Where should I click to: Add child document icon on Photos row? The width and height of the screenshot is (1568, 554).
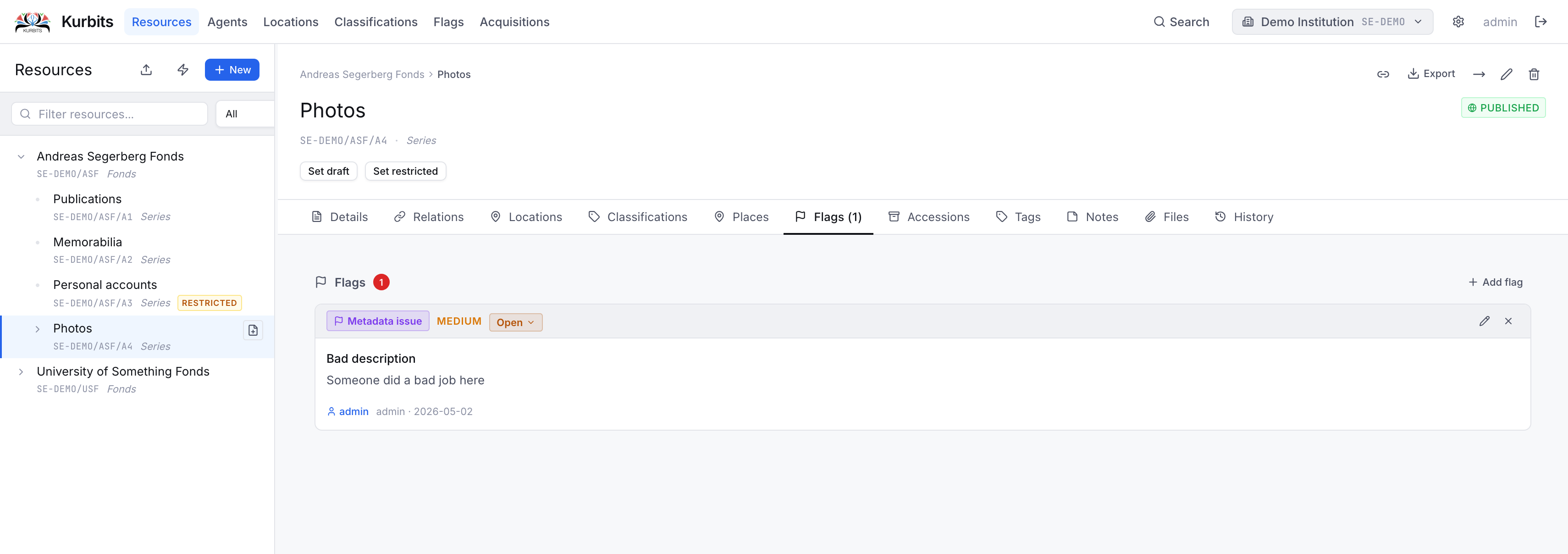pyautogui.click(x=253, y=330)
